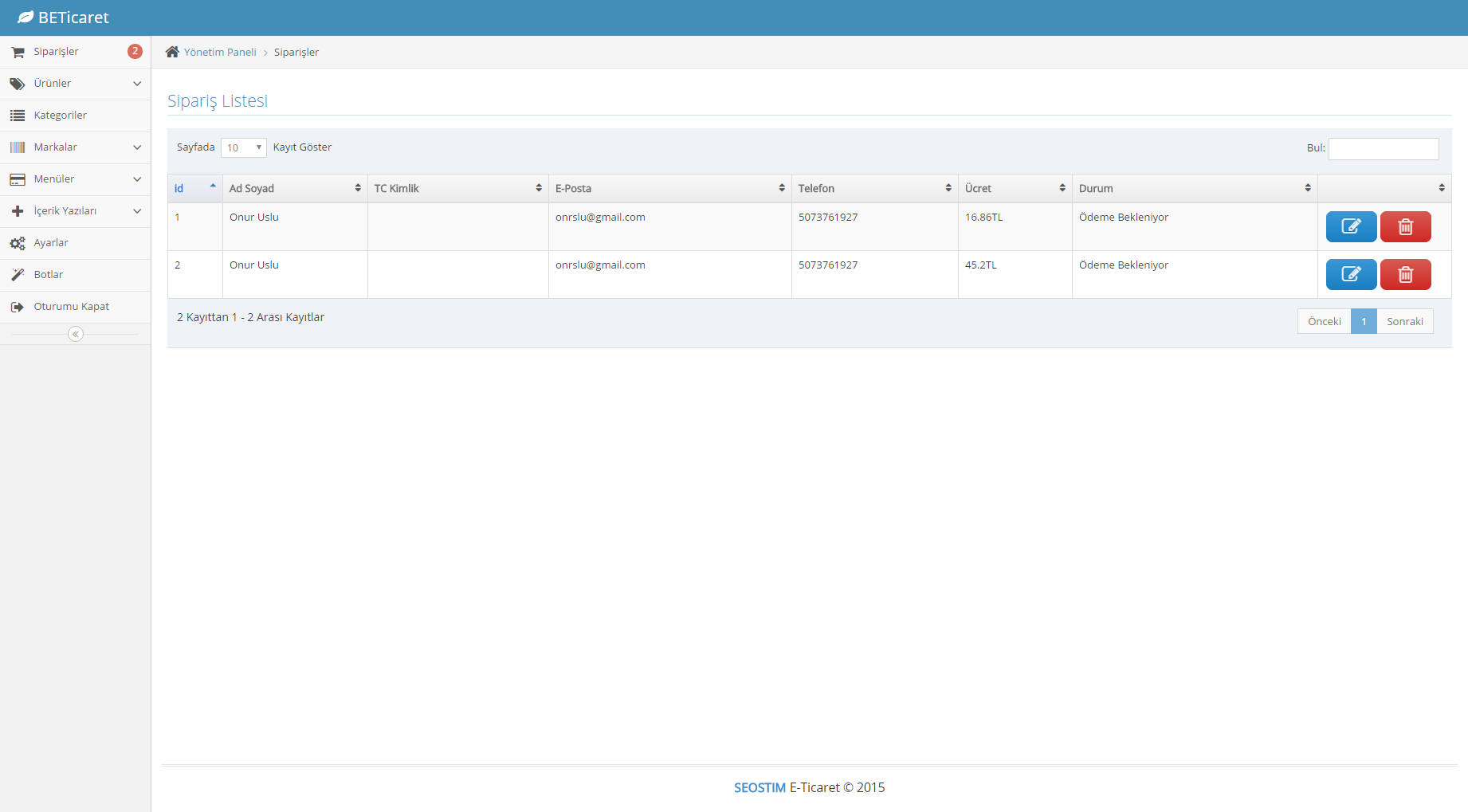Click the edit icon for order 2
The width and height of the screenshot is (1468, 812).
tap(1351, 274)
